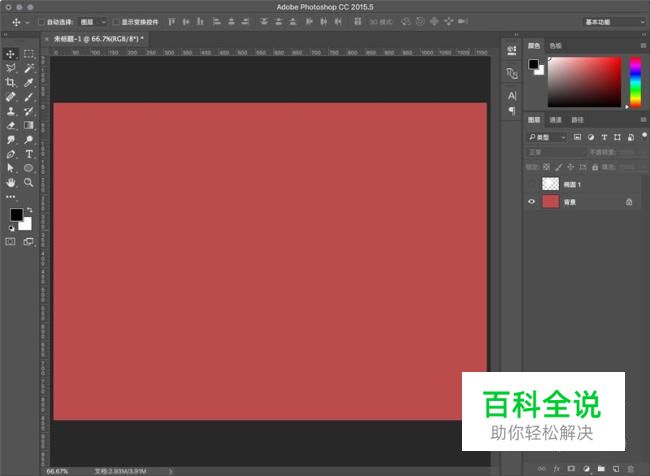Select the Horizontal Type tool

(29, 154)
